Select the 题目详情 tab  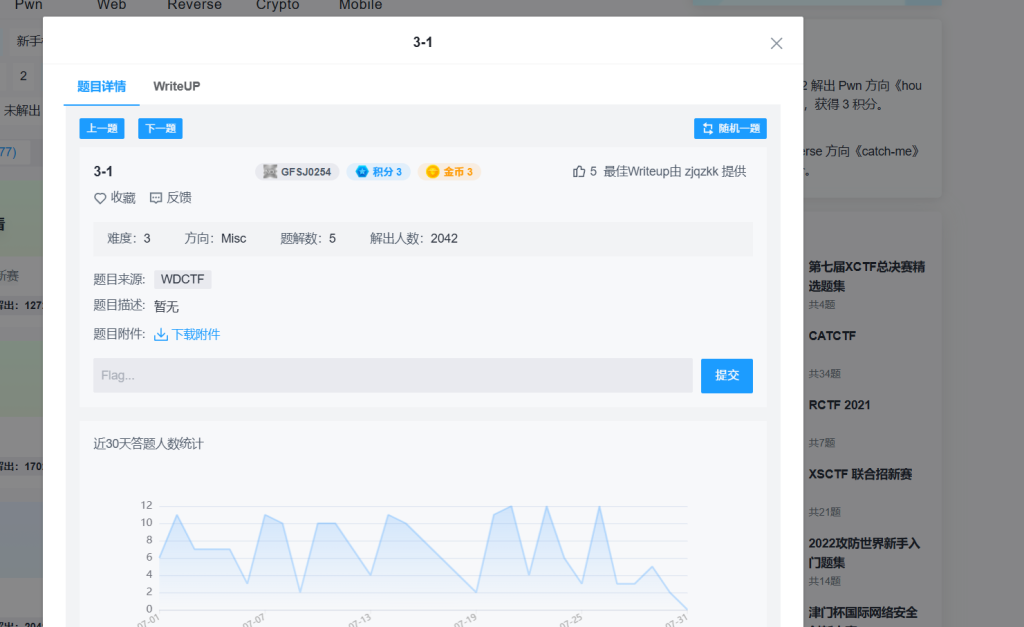click(101, 86)
